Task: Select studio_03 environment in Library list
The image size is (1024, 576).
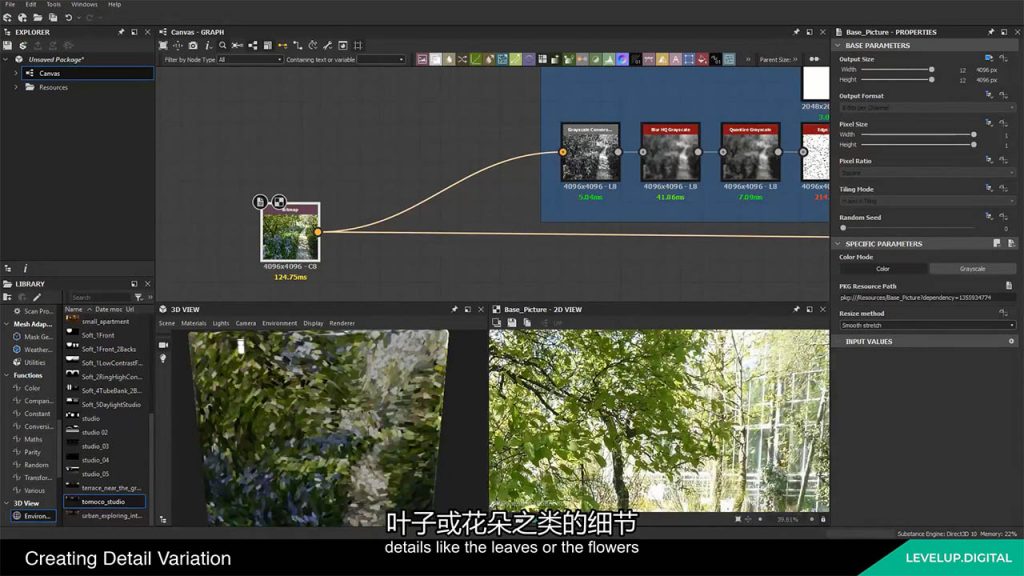Action: click(x=96, y=446)
